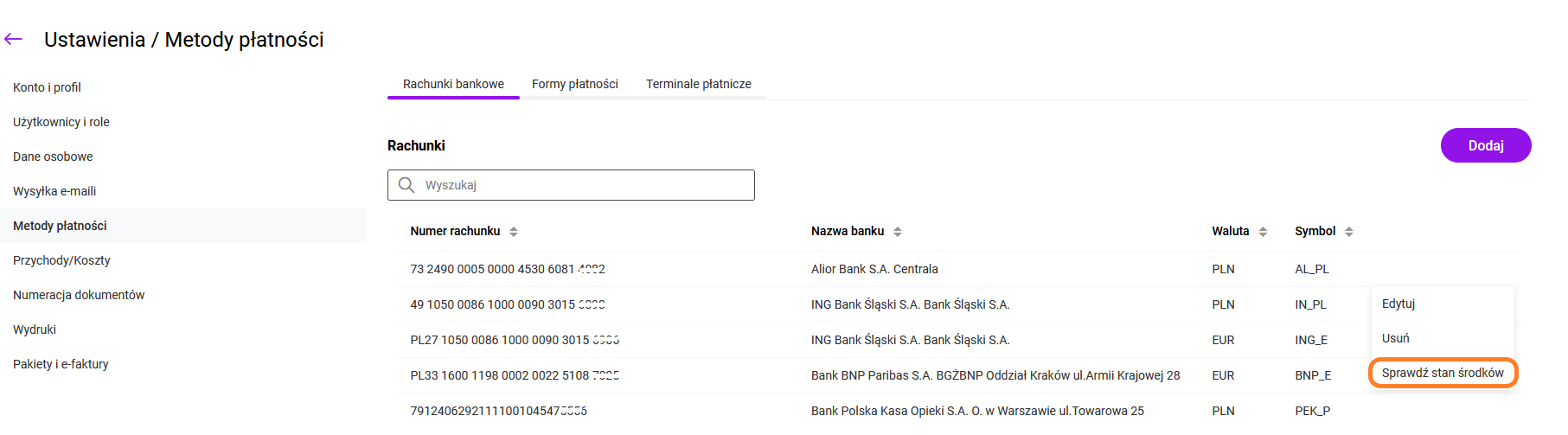Screen dimensions: 1568x435
Task: Choose Edytuj from the context menu
Action: pos(1398,304)
